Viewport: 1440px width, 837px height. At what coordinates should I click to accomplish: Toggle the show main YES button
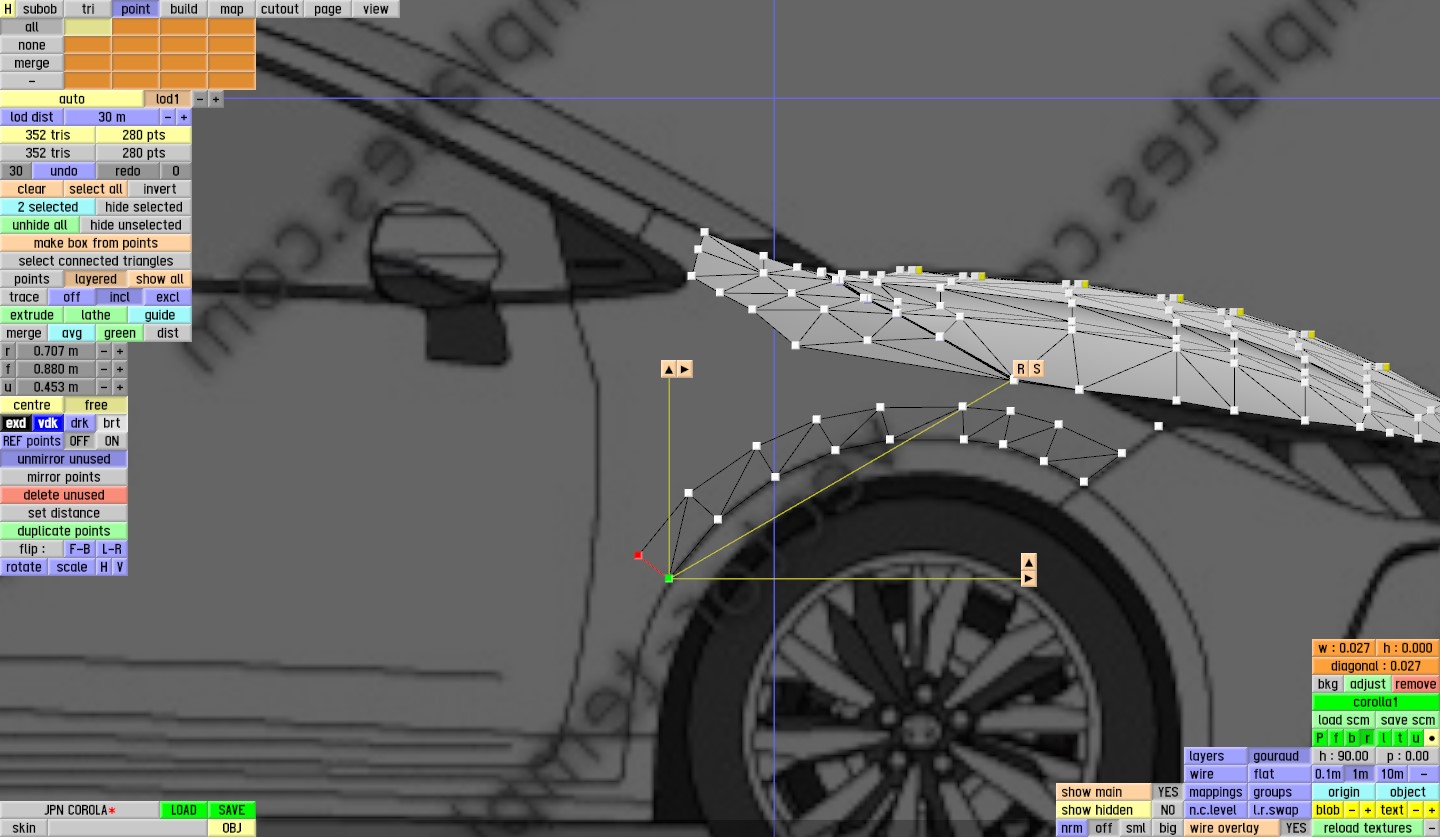(1168, 792)
